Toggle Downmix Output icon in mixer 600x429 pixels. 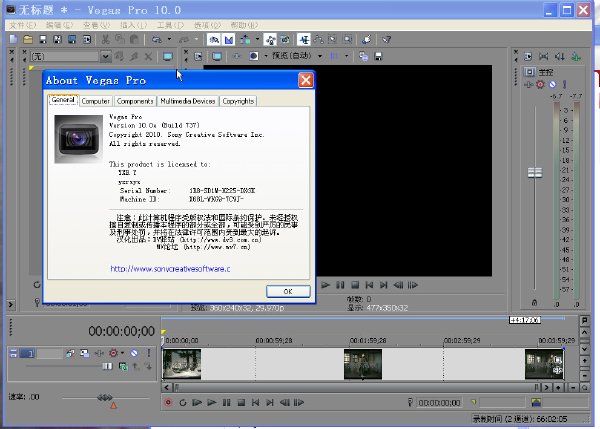543,57
